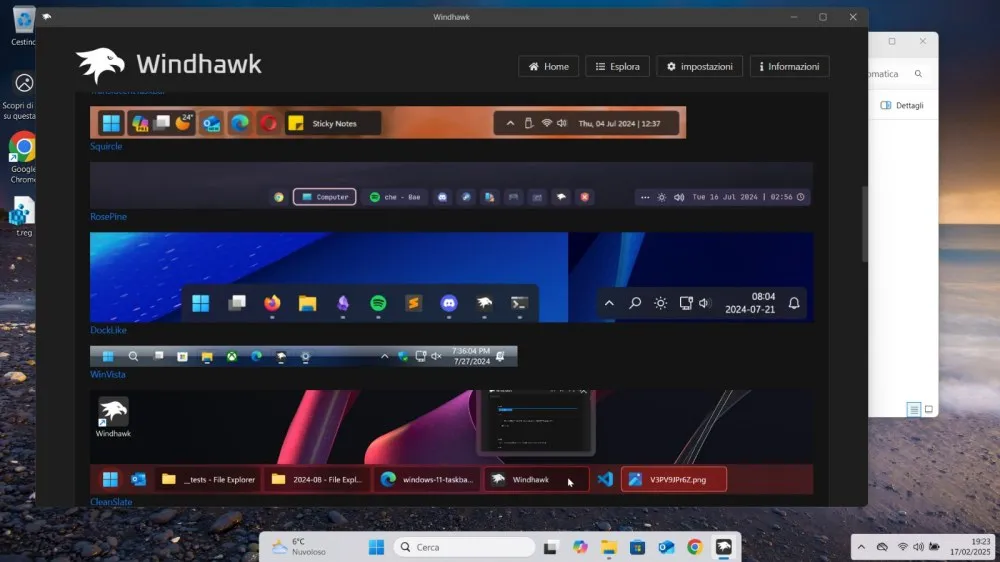Open the Squircle theme link
This screenshot has height=562, width=1000.
pyautogui.click(x=106, y=146)
